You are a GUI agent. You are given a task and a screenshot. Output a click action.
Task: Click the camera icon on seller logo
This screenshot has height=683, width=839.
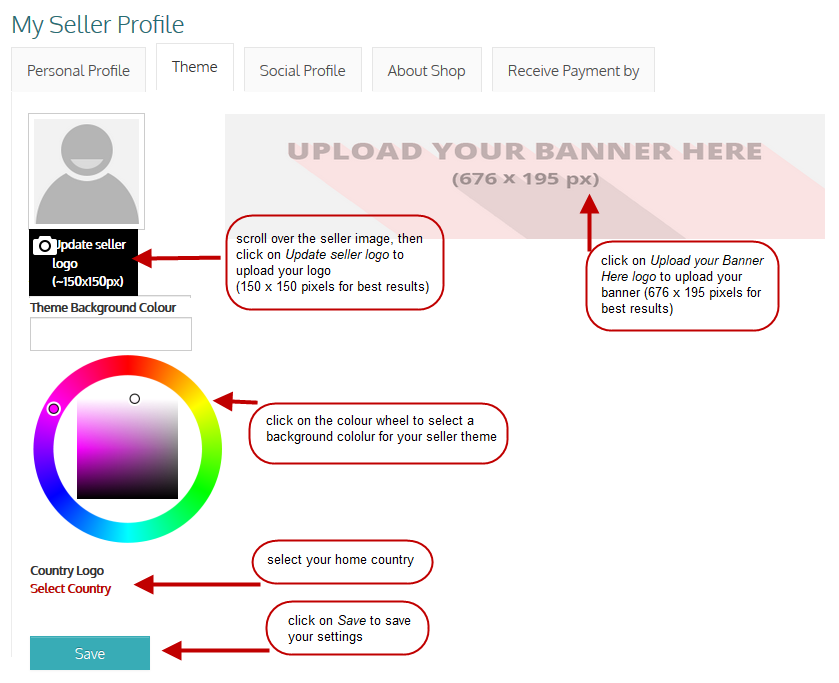pos(43,246)
